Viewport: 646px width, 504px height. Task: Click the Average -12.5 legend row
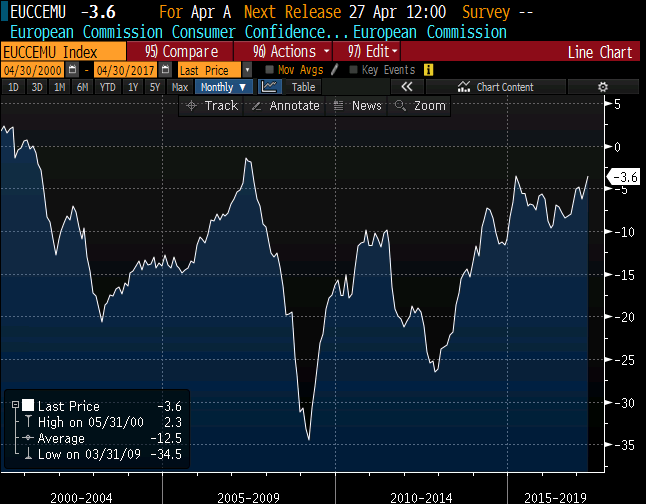point(103,438)
